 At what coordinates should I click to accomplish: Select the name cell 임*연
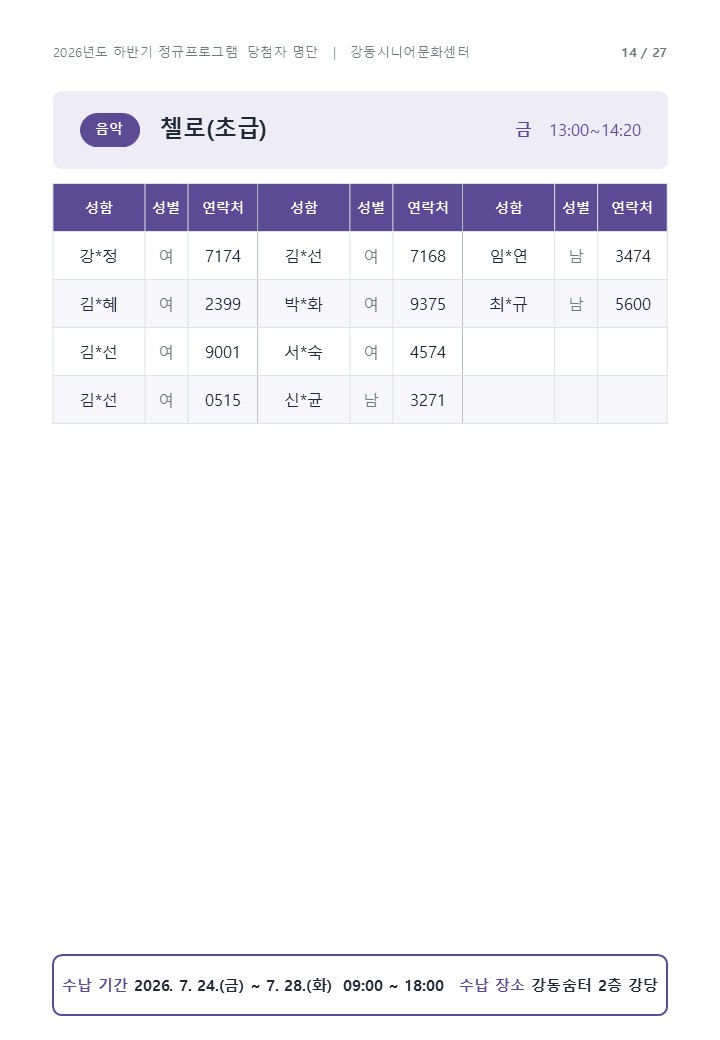[509, 256]
